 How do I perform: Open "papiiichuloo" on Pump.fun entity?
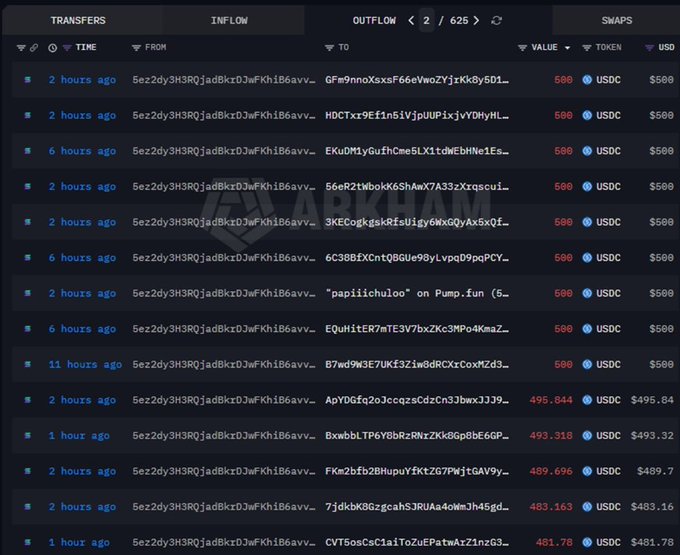pyautogui.click(x=417, y=293)
